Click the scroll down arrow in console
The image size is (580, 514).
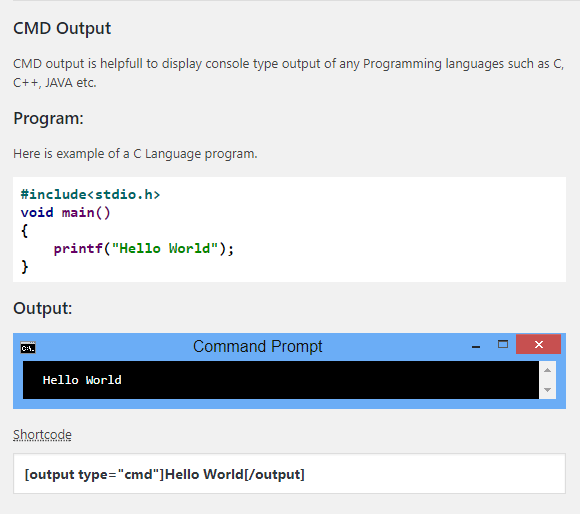coord(547,390)
